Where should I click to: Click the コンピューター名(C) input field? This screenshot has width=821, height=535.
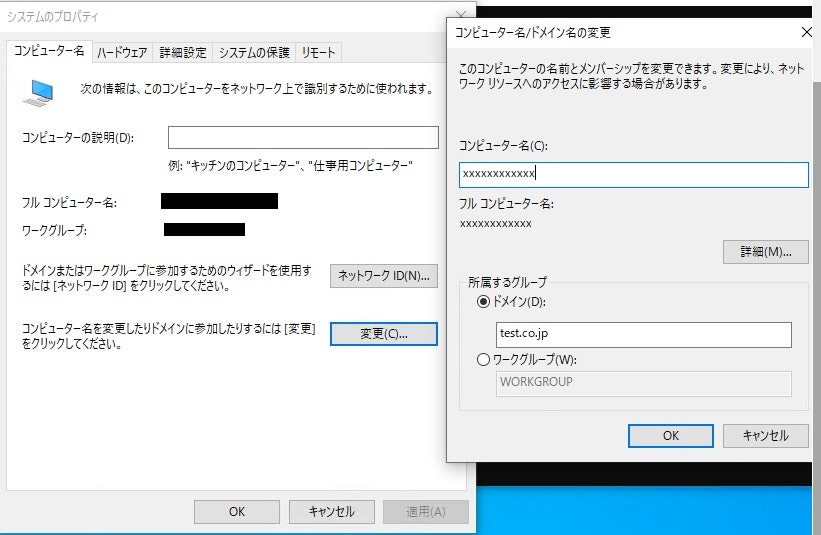634,175
